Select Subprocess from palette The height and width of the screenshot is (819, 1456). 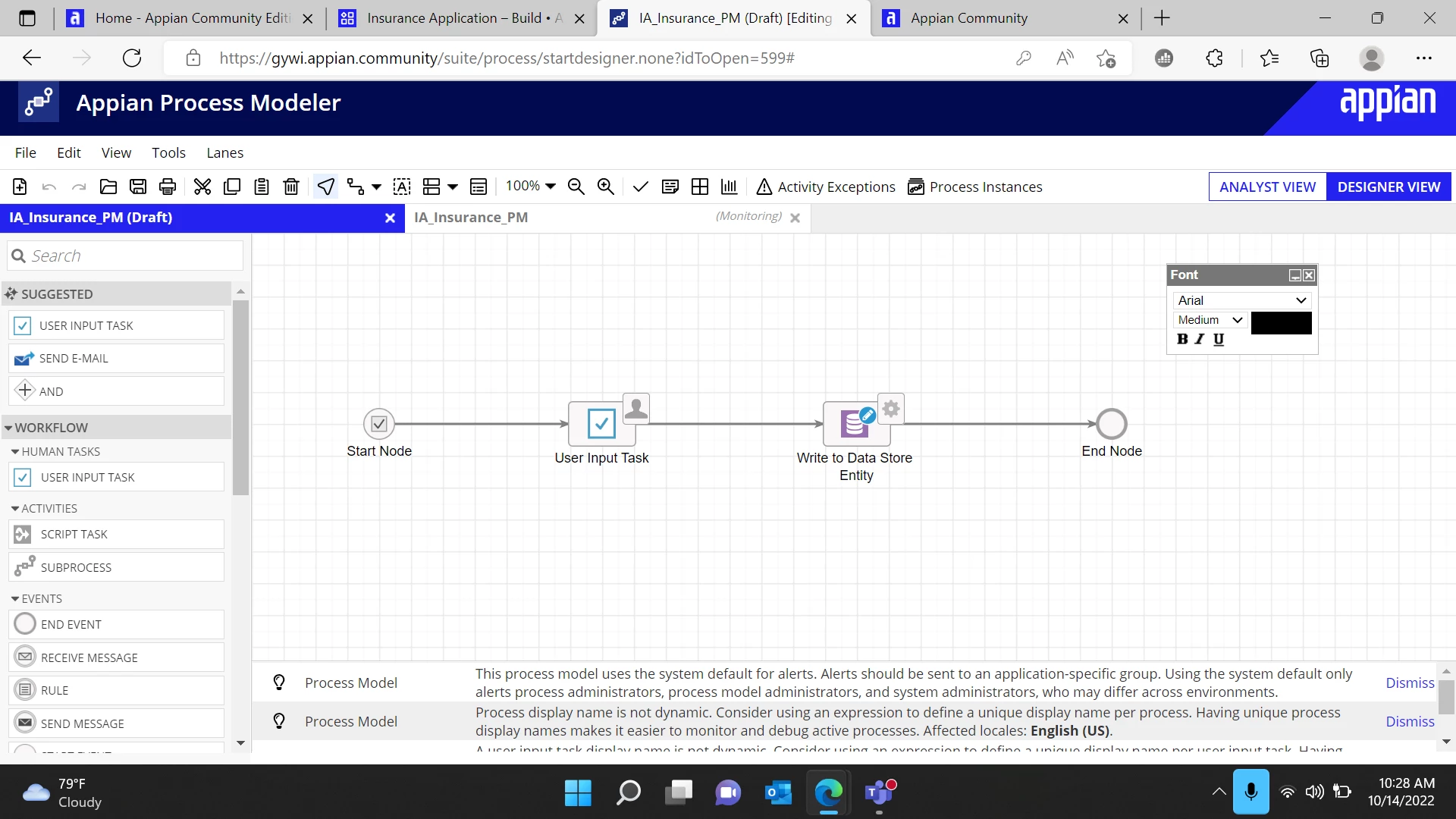pos(117,567)
